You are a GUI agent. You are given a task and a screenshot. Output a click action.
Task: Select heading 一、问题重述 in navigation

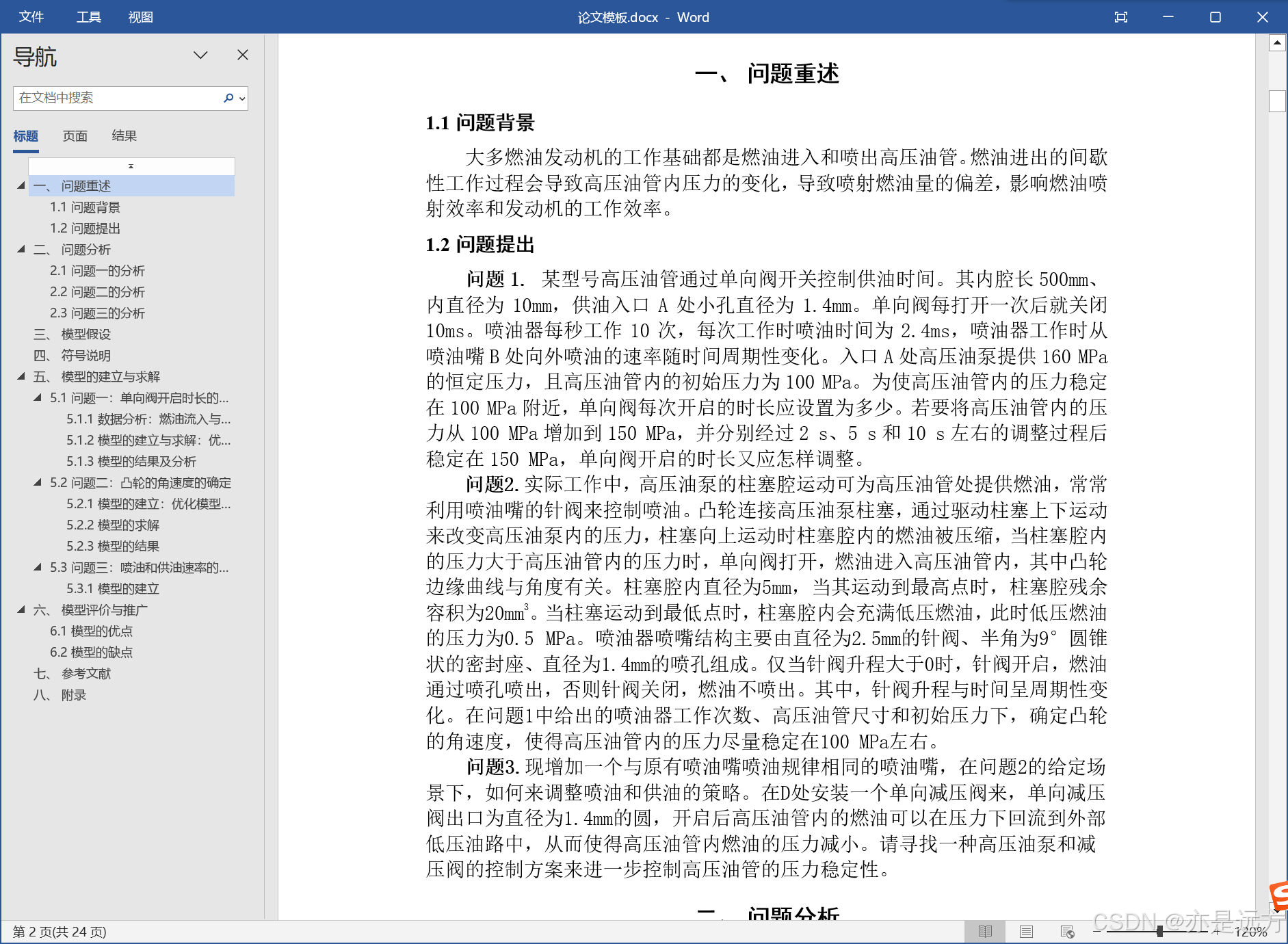(x=131, y=185)
